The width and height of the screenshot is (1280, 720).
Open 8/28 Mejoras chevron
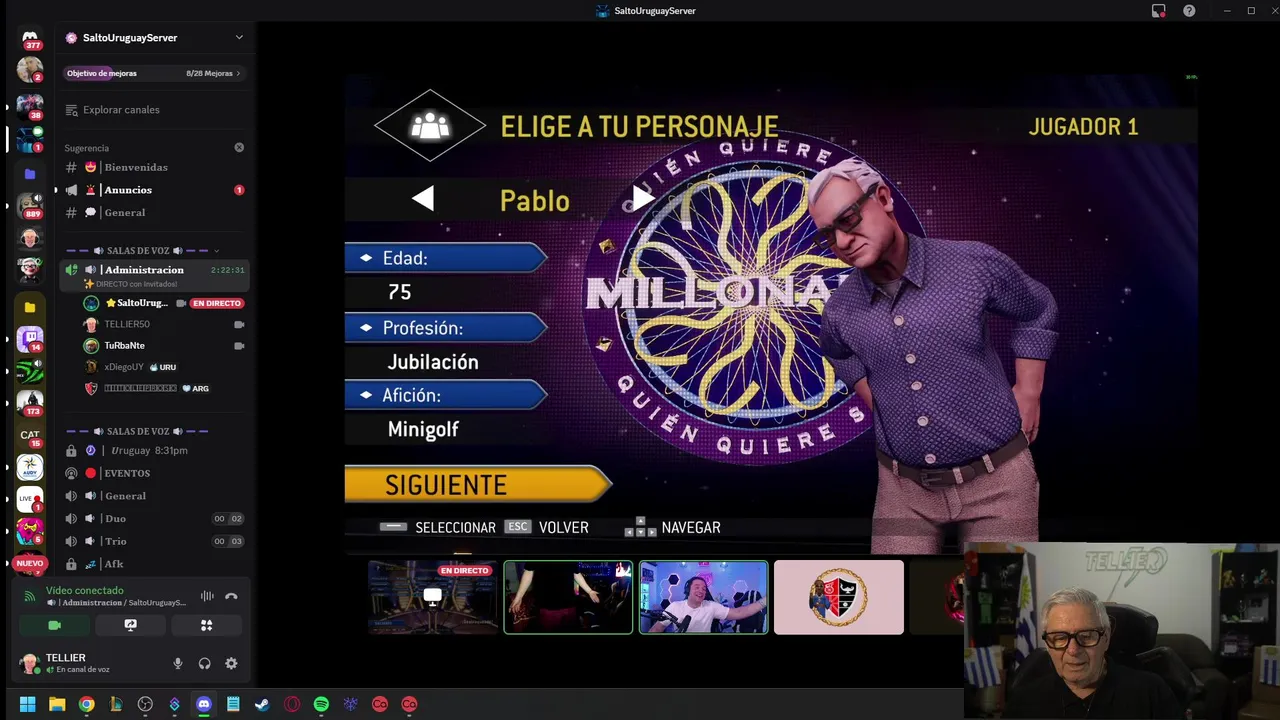(238, 73)
